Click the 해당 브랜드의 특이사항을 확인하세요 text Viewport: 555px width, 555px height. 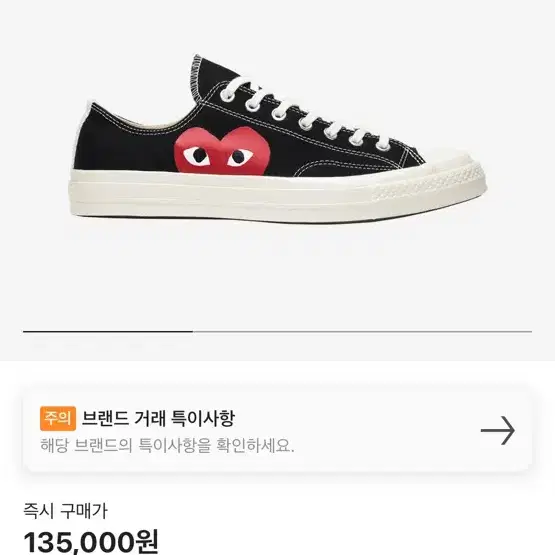click(x=167, y=445)
